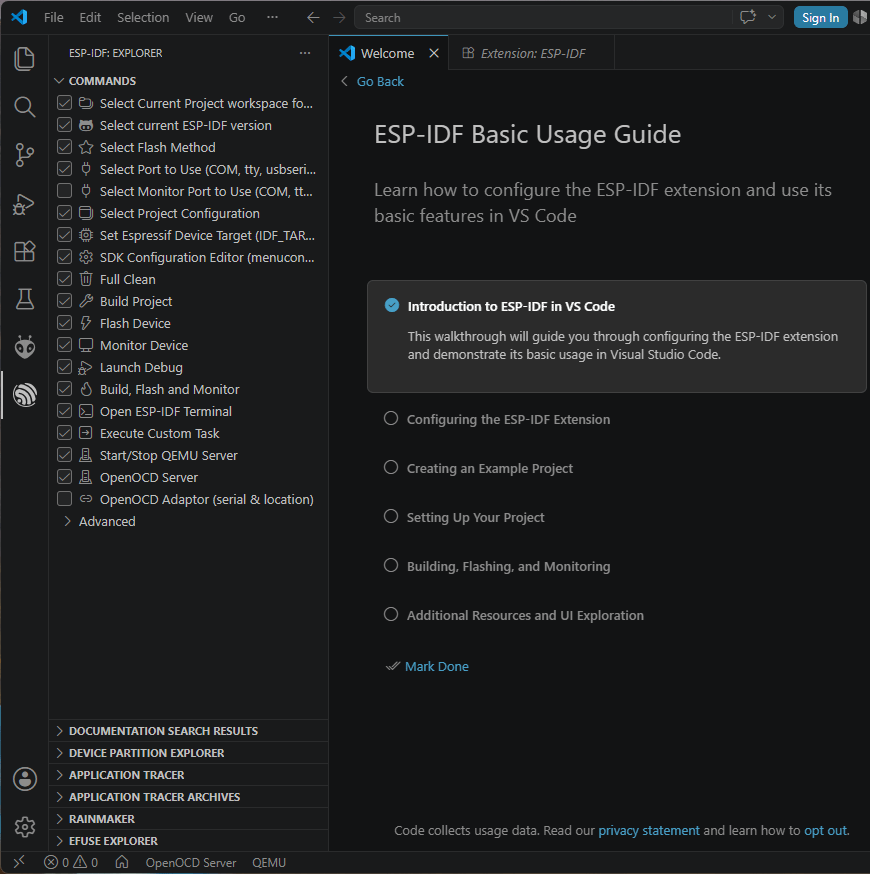Open the Selection menu

pyautogui.click(x=143, y=17)
